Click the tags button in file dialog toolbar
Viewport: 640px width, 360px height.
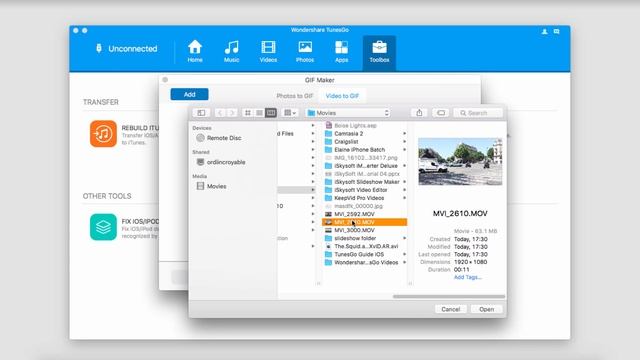[441, 113]
